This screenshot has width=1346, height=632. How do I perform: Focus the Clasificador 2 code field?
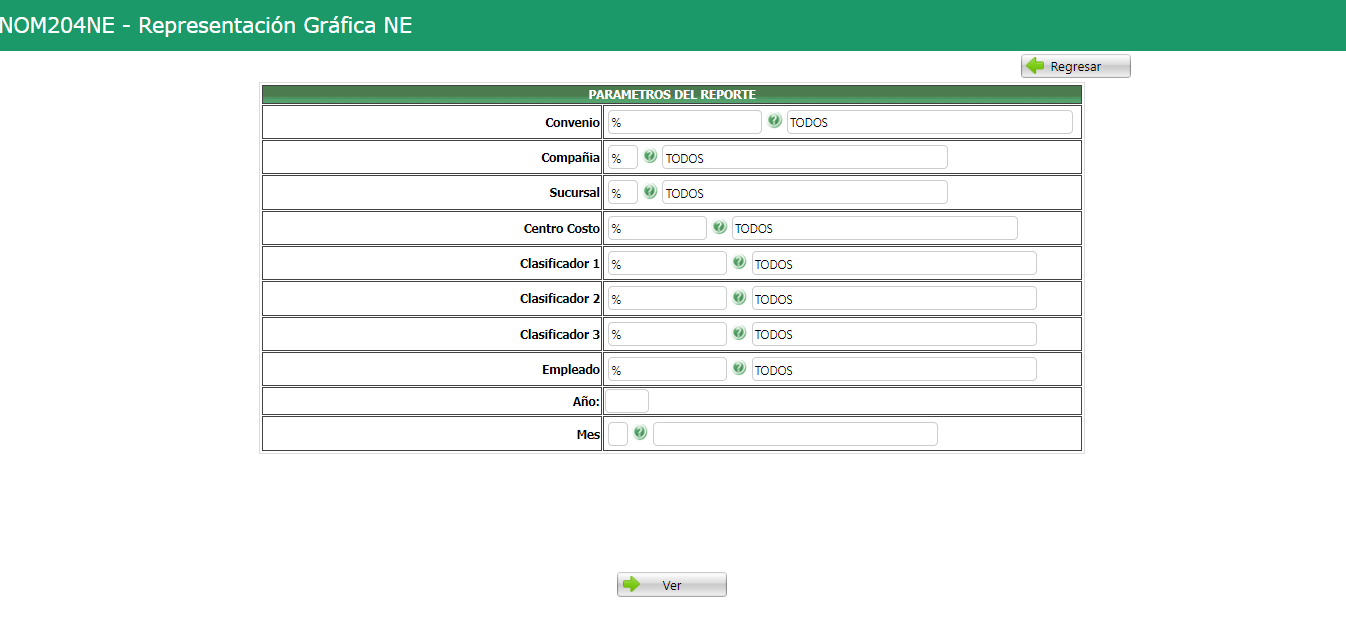(667, 298)
